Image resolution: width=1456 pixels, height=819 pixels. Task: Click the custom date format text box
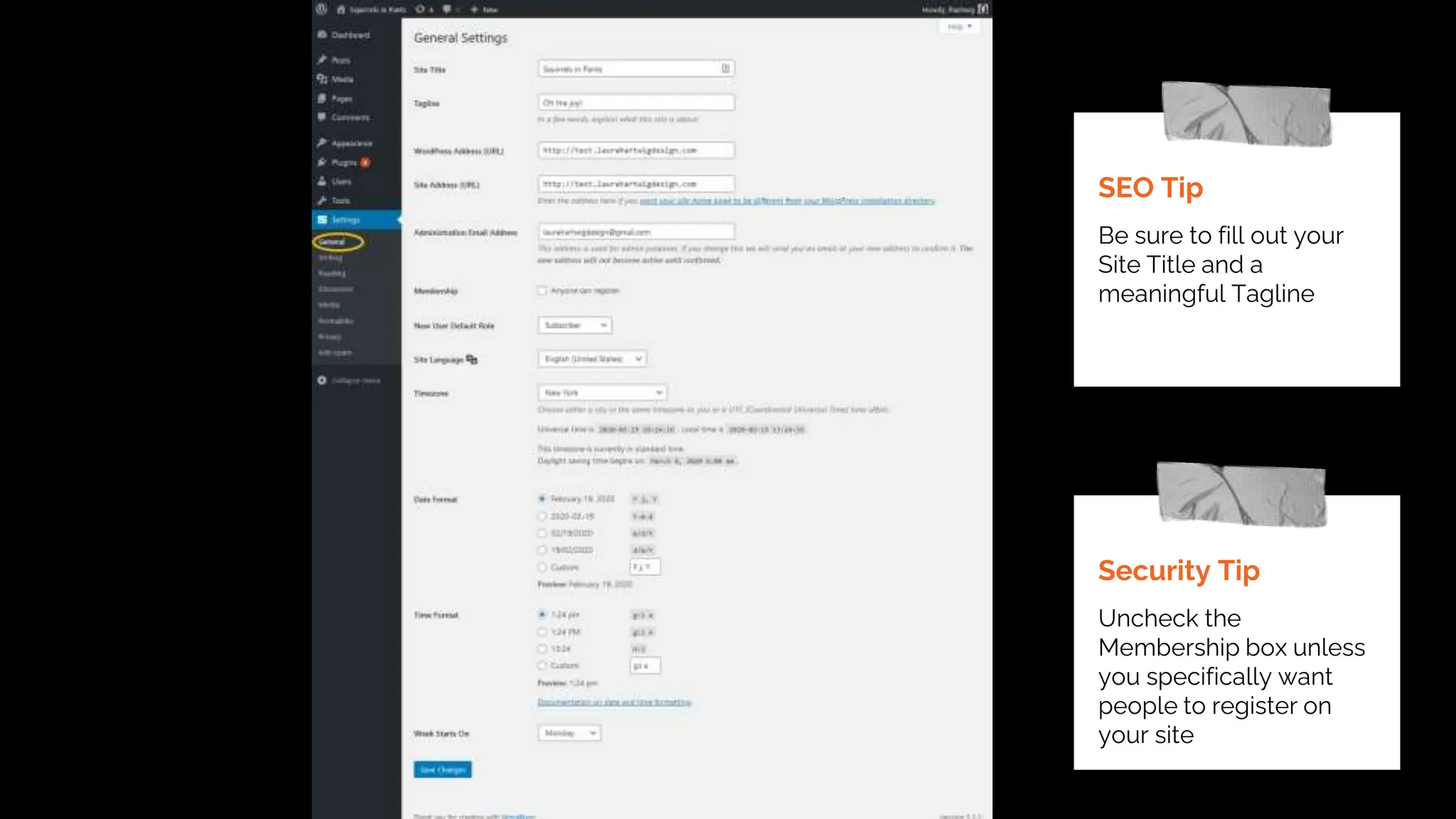646,567
